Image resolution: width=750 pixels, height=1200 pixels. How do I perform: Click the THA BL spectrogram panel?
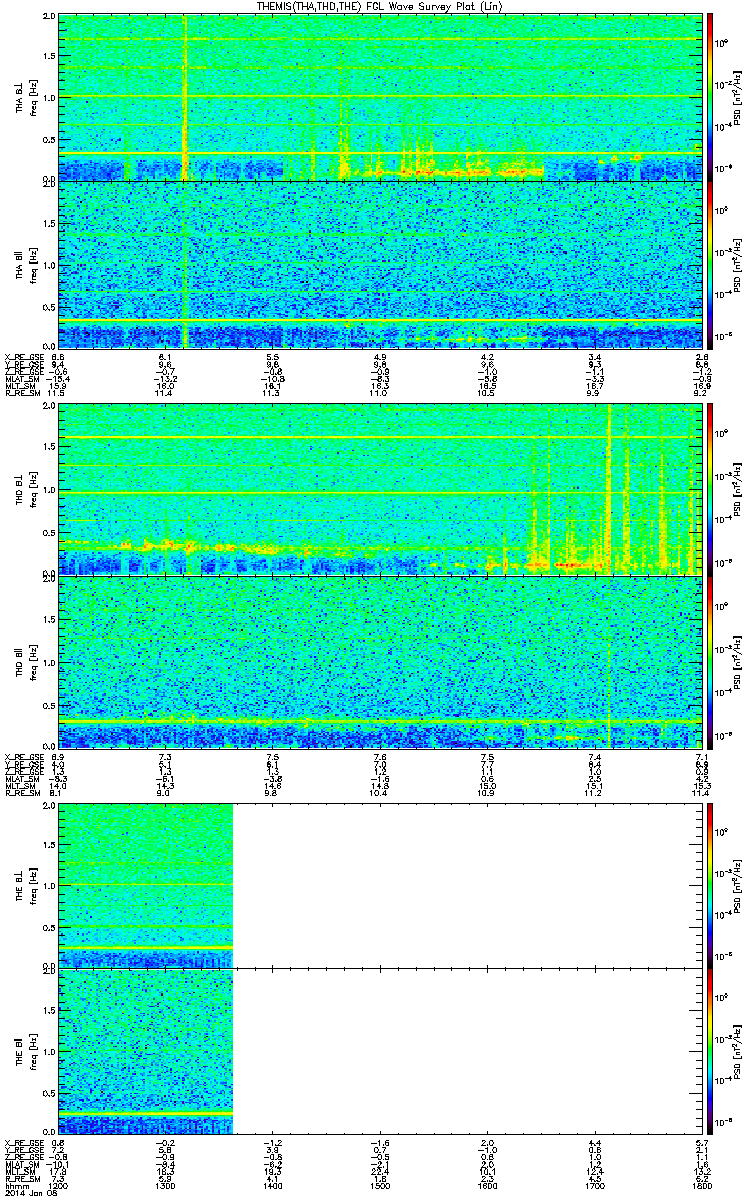pos(378,97)
